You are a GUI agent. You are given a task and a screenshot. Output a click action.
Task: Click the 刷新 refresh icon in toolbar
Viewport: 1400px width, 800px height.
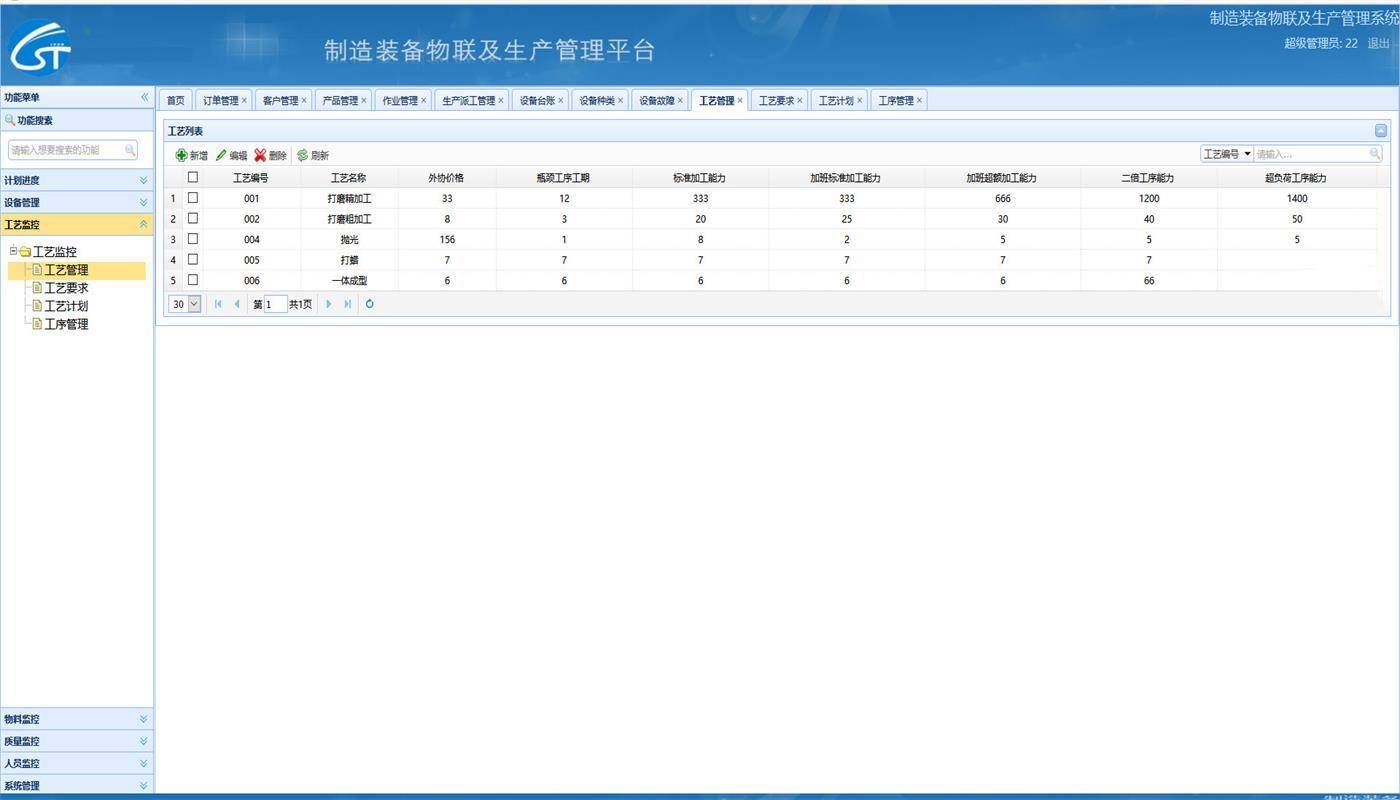(x=302, y=155)
